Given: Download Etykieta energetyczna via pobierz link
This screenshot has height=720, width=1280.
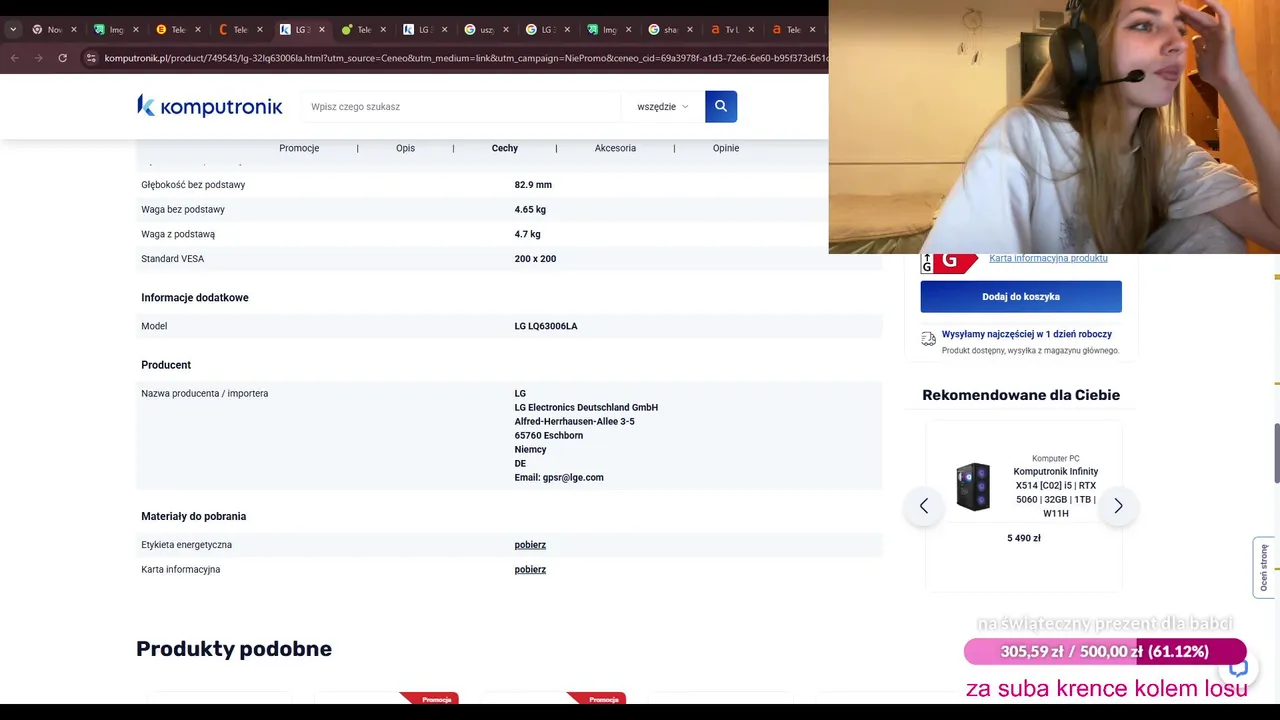Looking at the screenshot, I should (530, 545).
